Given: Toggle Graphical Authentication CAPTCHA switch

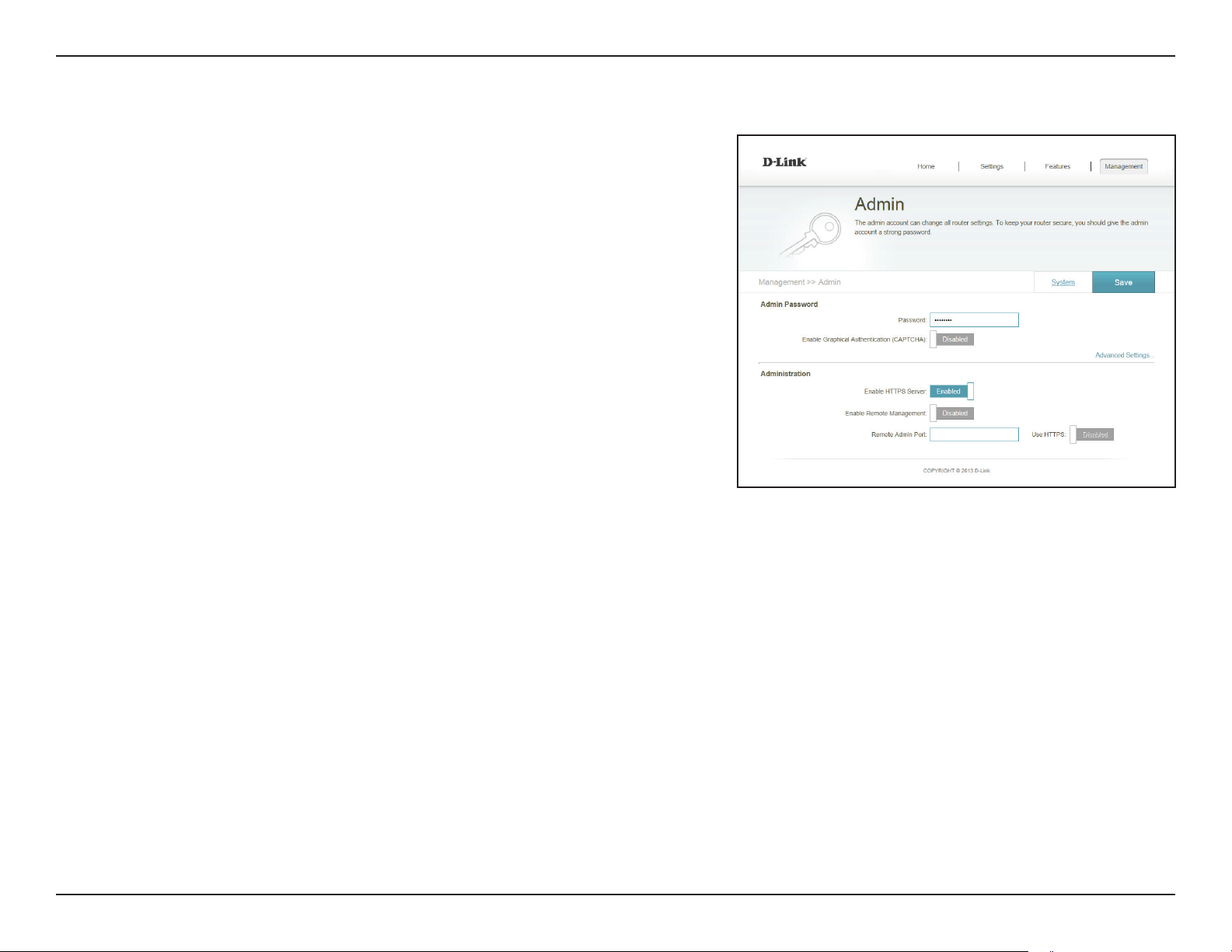Looking at the screenshot, I should [x=951, y=340].
